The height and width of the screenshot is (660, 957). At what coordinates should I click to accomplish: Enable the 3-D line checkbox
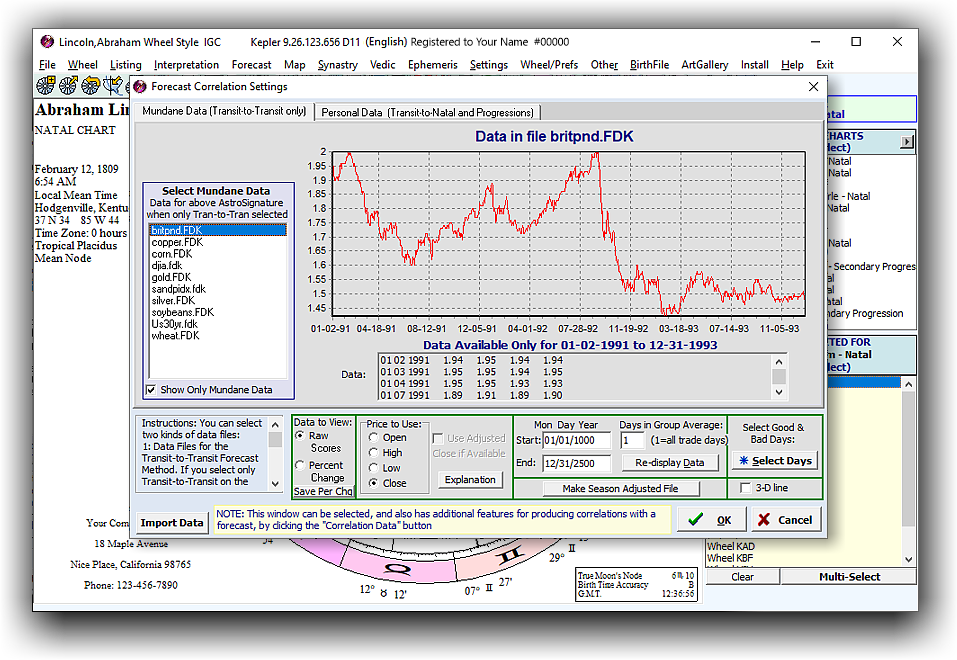[745, 488]
